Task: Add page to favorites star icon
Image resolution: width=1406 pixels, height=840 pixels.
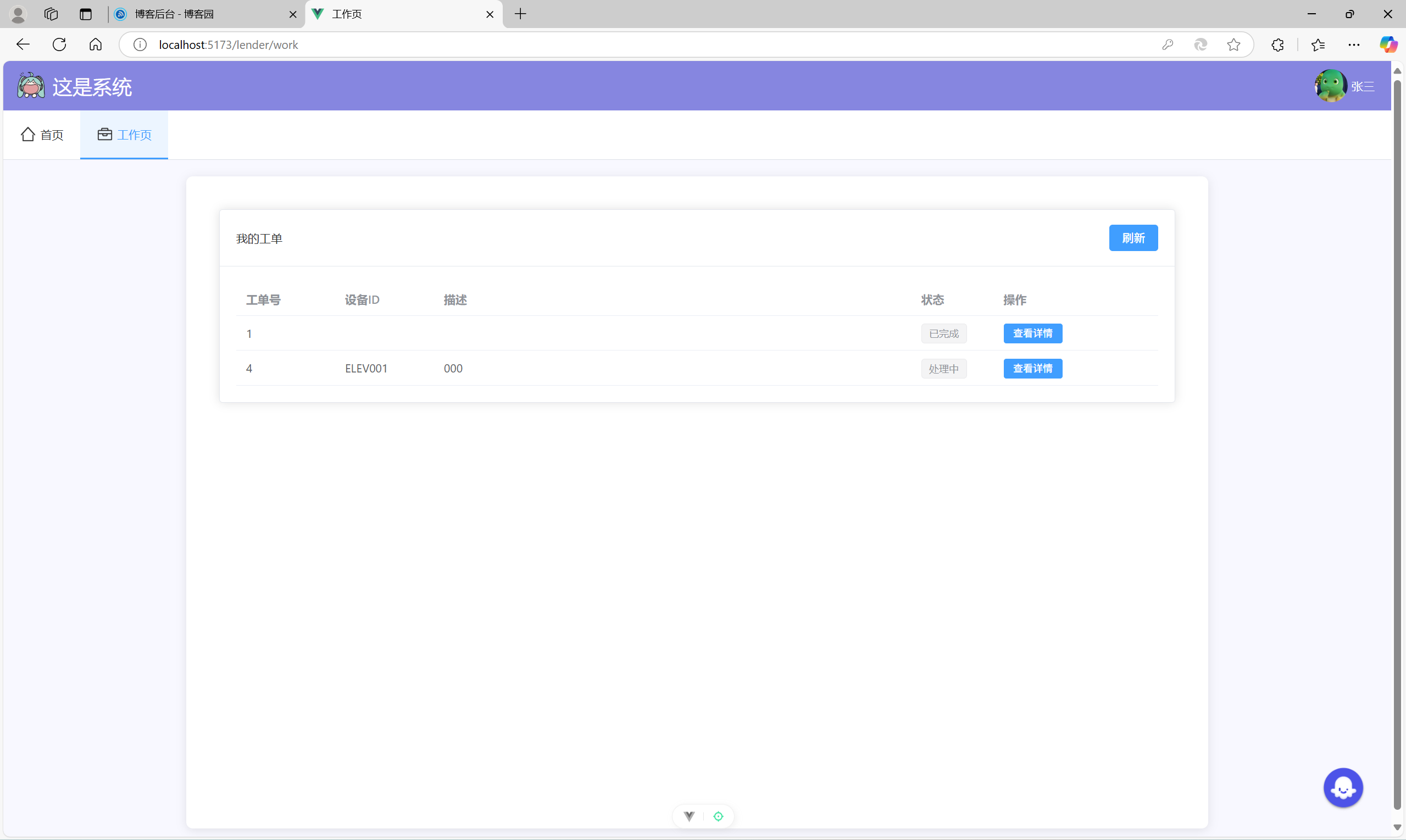Action: point(1234,44)
